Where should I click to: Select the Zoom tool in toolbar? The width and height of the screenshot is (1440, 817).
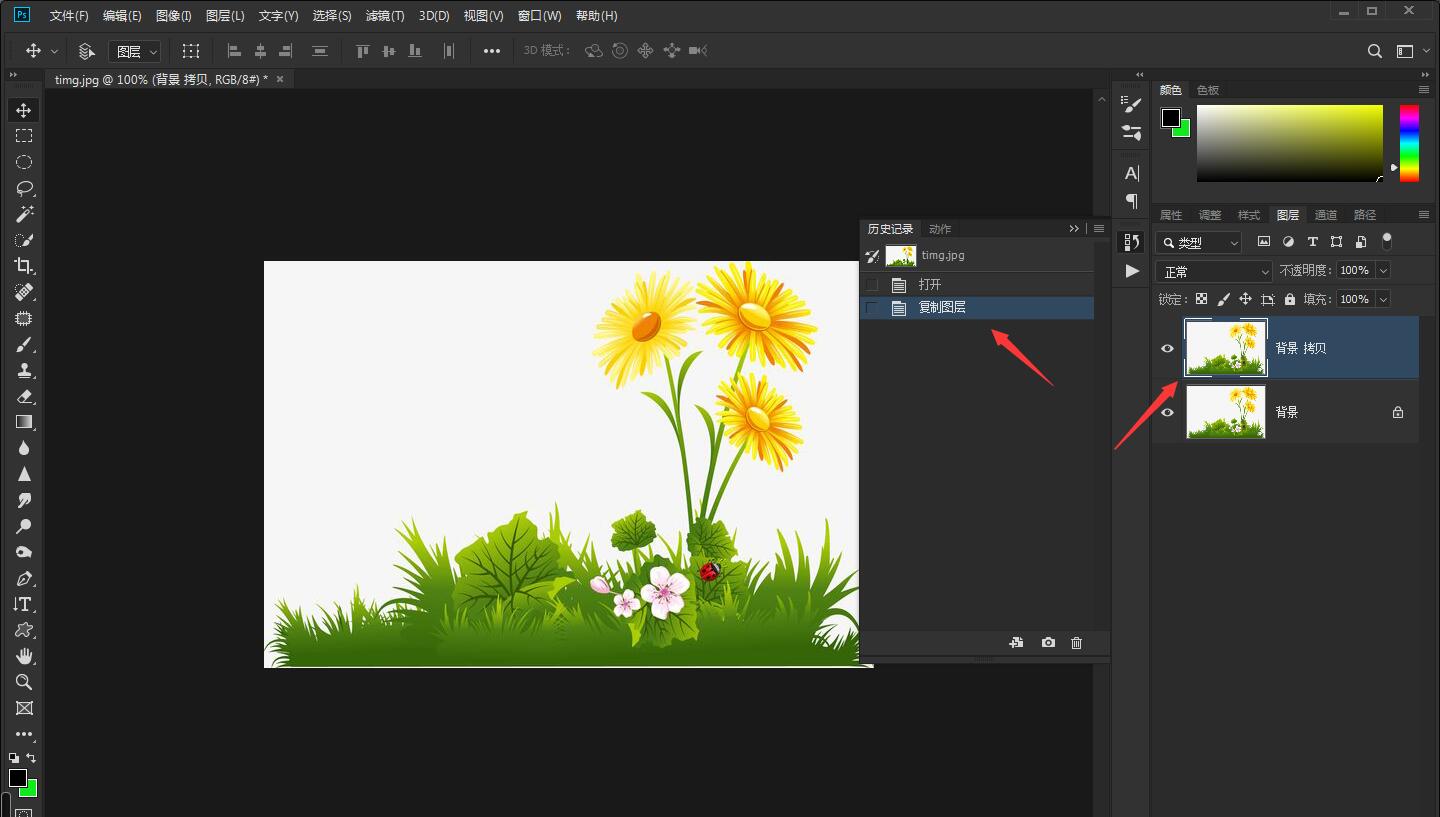24,682
